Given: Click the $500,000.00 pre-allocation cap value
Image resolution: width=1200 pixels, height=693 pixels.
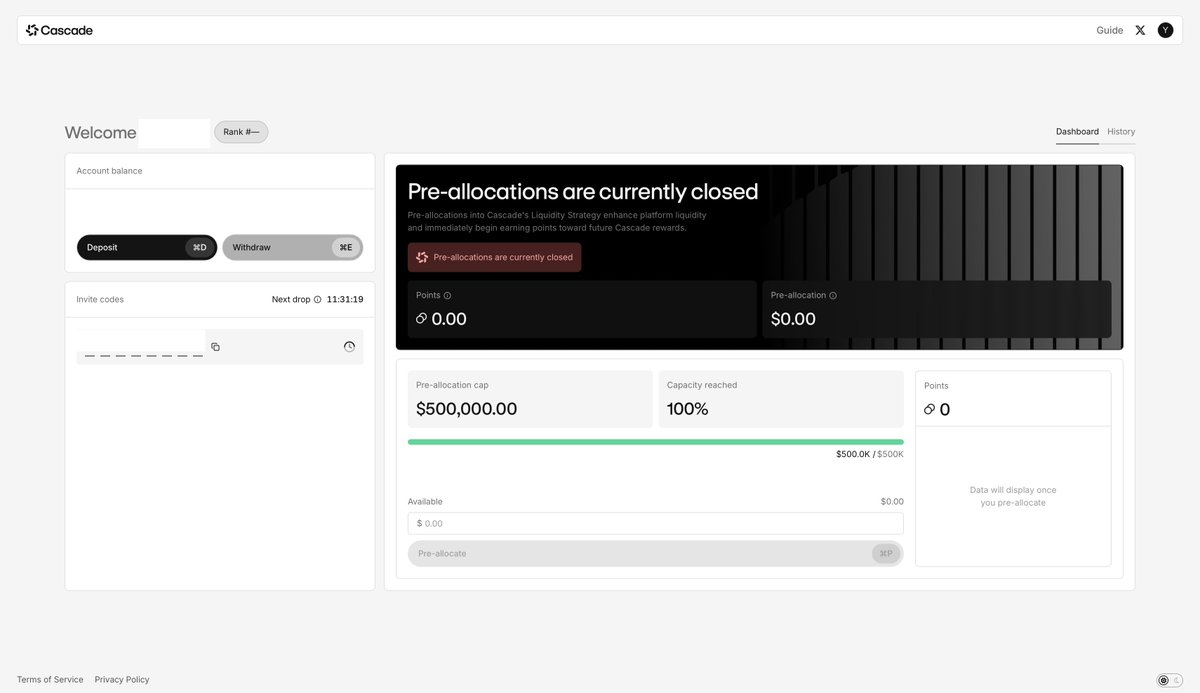Looking at the screenshot, I should click(466, 409).
